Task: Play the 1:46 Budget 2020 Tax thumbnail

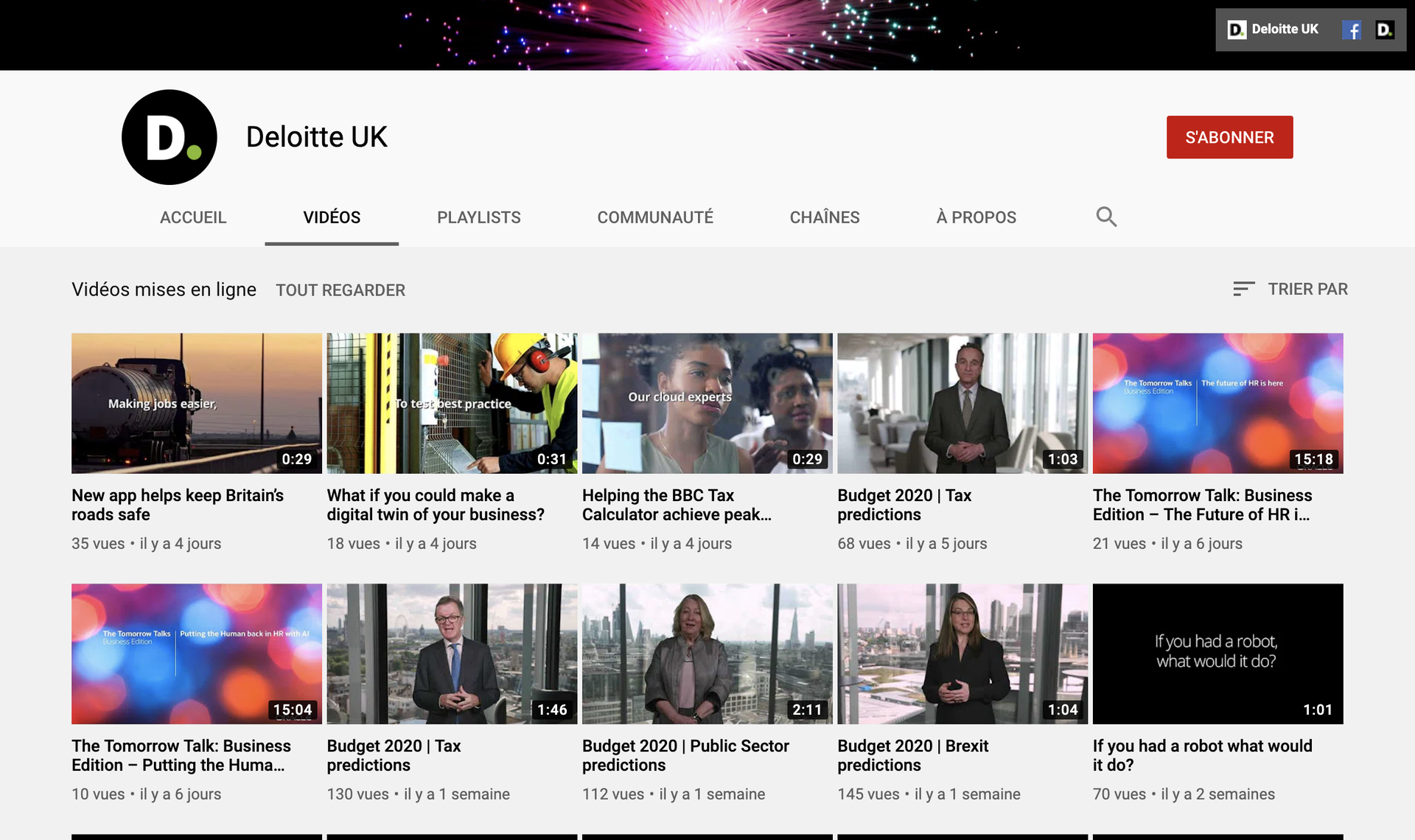Action: pyautogui.click(x=452, y=654)
